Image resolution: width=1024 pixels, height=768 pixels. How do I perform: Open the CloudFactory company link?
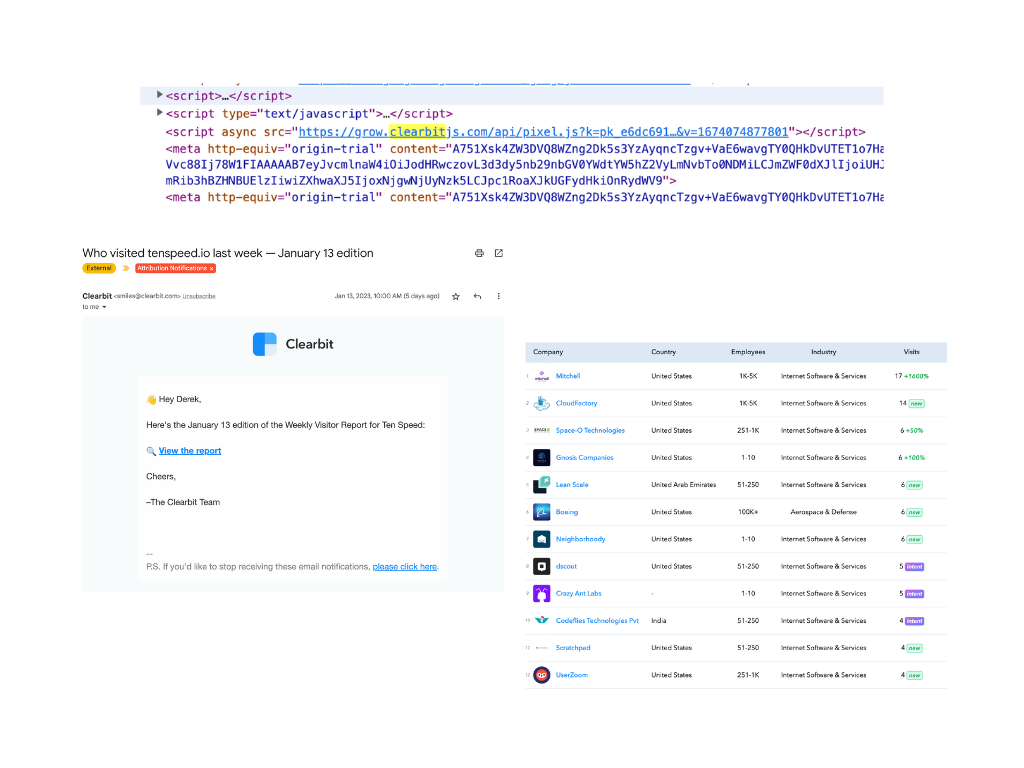[577, 404]
